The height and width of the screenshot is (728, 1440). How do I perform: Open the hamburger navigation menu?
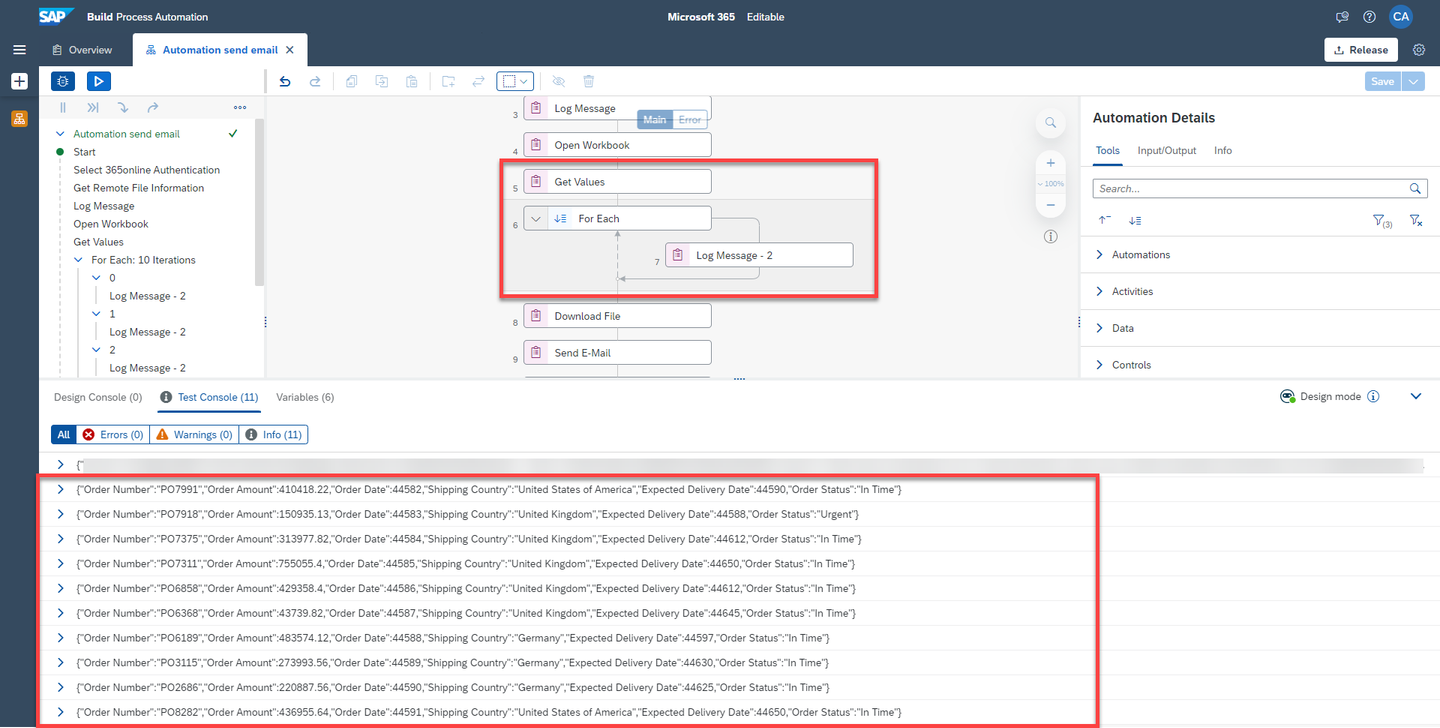(x=19, y=50)
